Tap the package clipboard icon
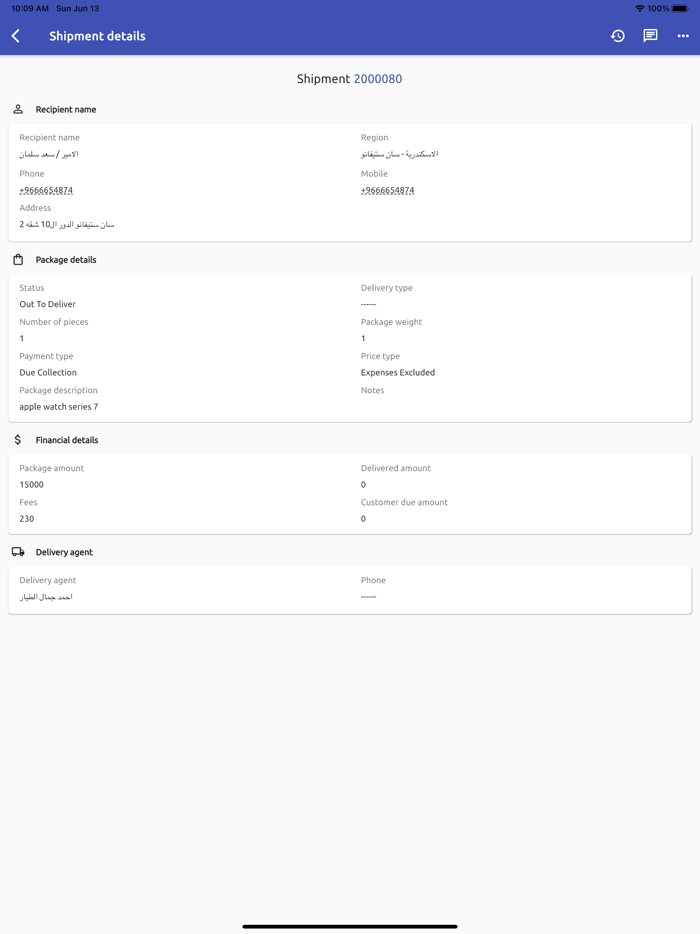The image size is (700, 934). point(18,260)
